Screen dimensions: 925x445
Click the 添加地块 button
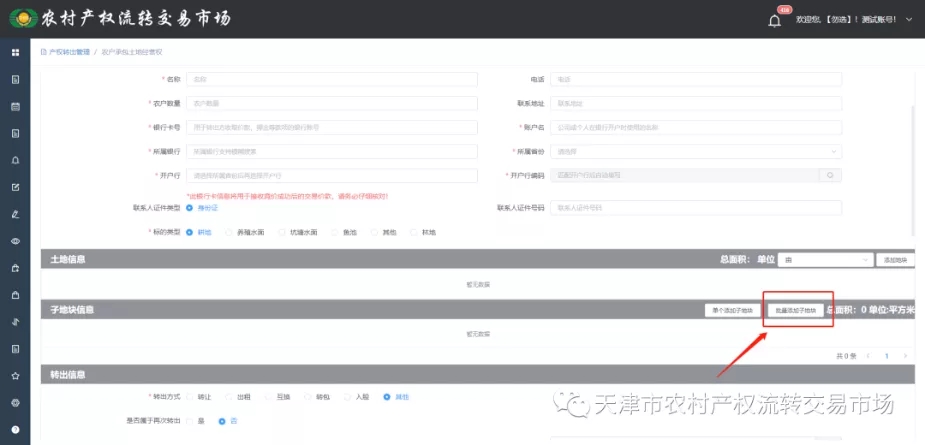point(895,260)
